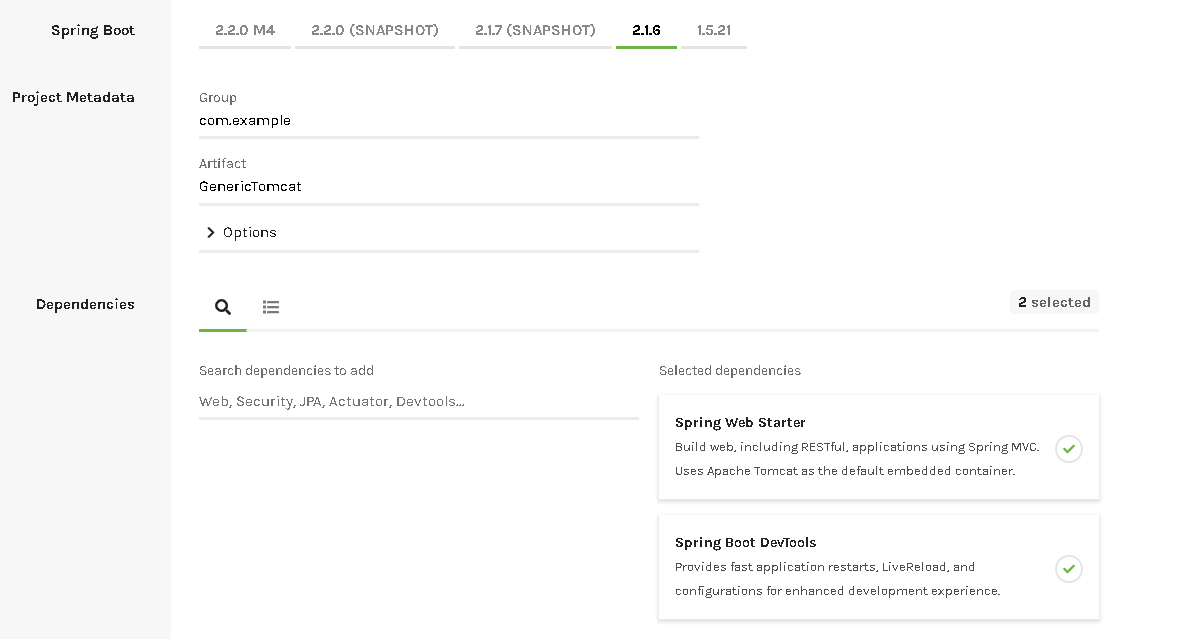Switch to the dependency list view icon
1187x639 pixels.
(271, 307)
